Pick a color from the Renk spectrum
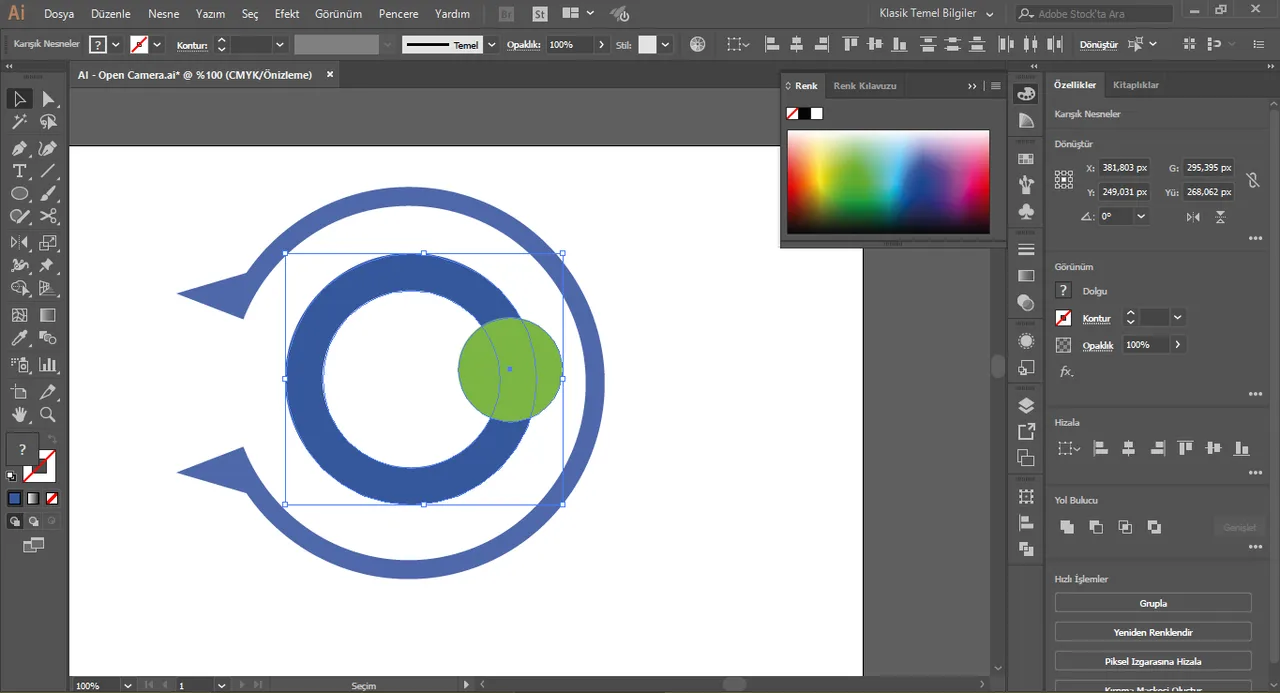Image resolution: width=1280 pixels, height=693 pixels. pyautogui.click(x=888, y=182)
